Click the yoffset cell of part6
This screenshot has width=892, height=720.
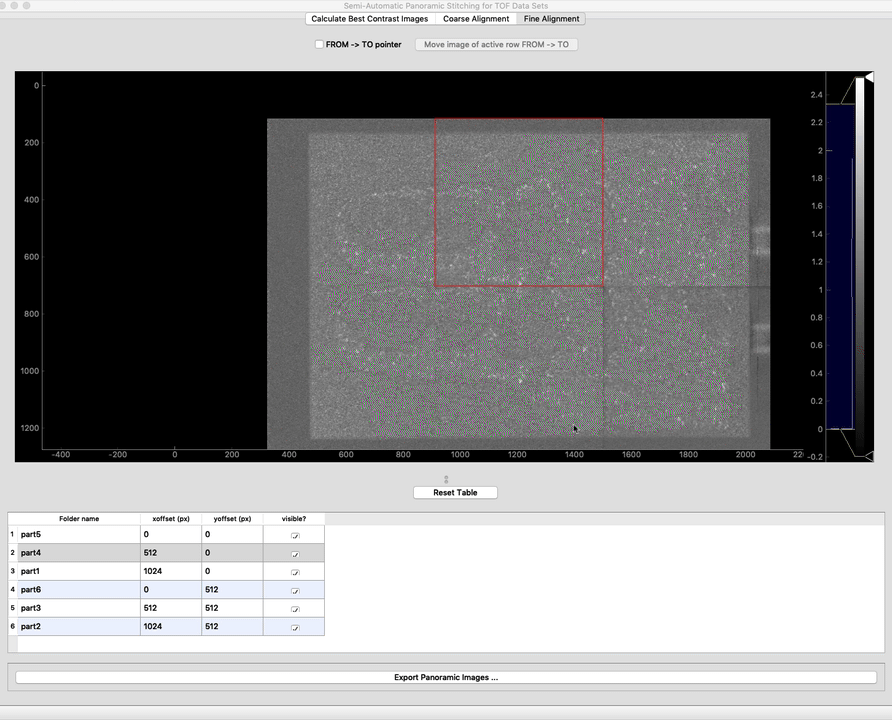coord(231,590)
